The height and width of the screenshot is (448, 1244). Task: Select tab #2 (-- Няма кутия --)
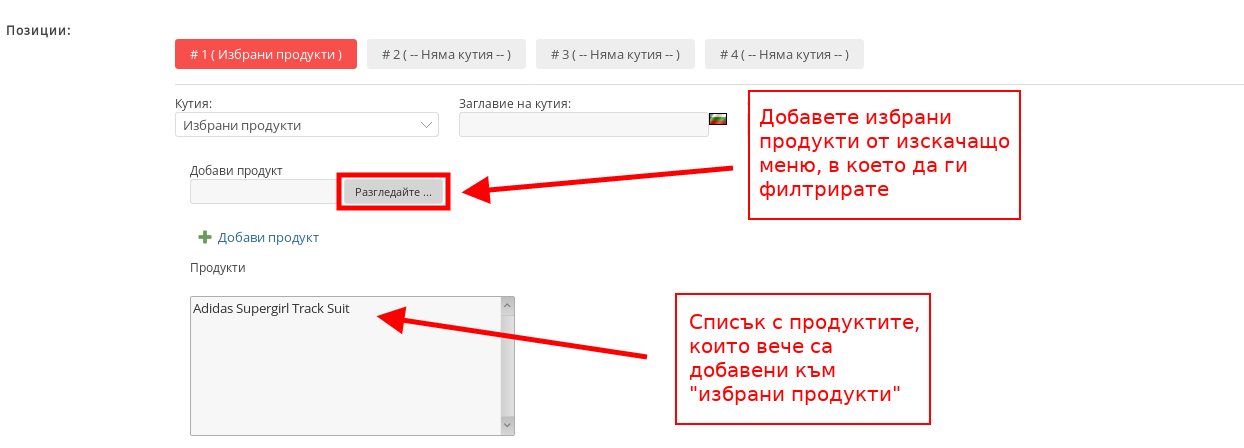(446, 54)
